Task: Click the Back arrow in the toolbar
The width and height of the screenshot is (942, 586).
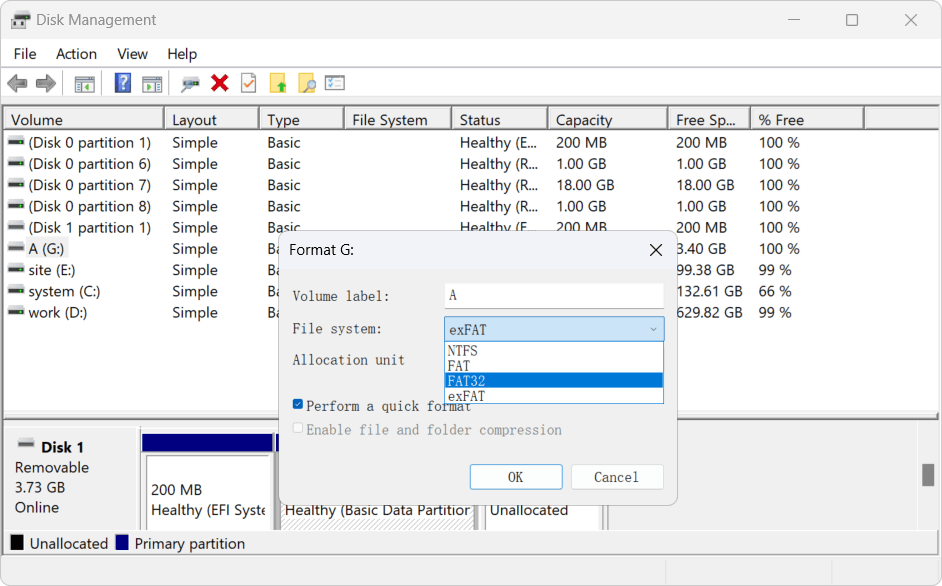Action: (17, 83)
